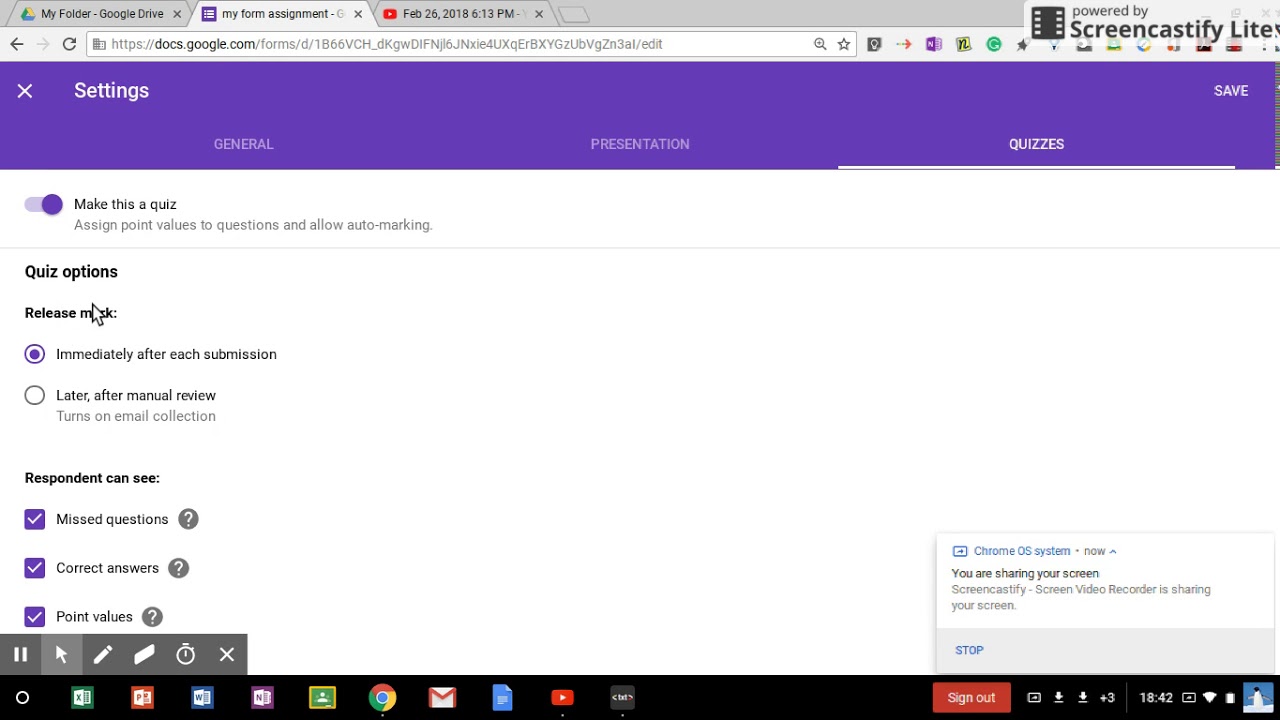Open the Screencastify timer tool
This screenshot has width=1280, height=720.
[x=185, y=655]
